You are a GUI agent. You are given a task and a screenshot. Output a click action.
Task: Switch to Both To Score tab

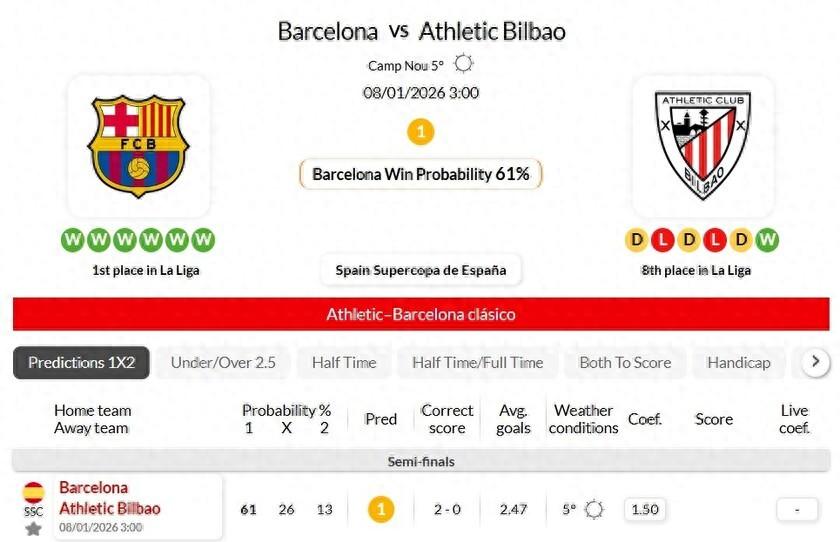click(625, 363)
